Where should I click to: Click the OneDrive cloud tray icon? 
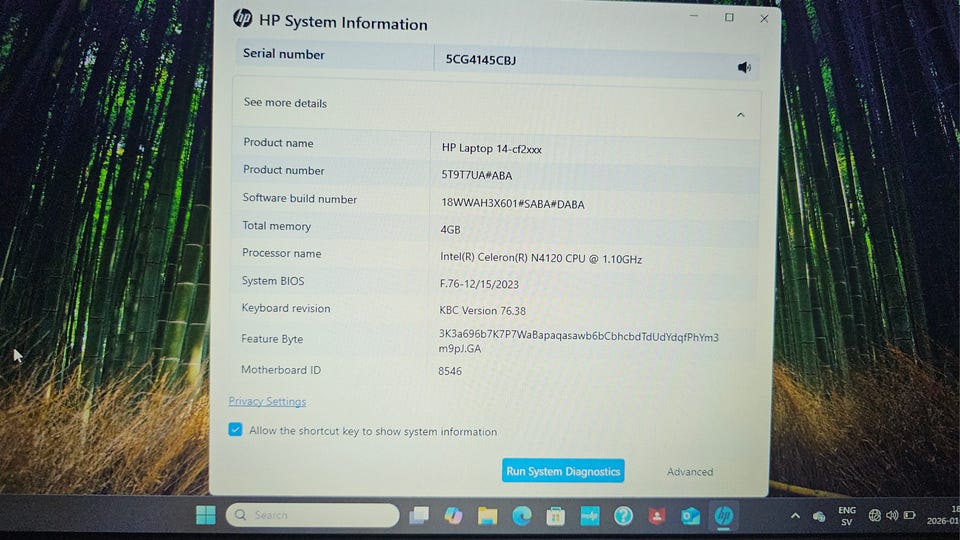[819, 517]
